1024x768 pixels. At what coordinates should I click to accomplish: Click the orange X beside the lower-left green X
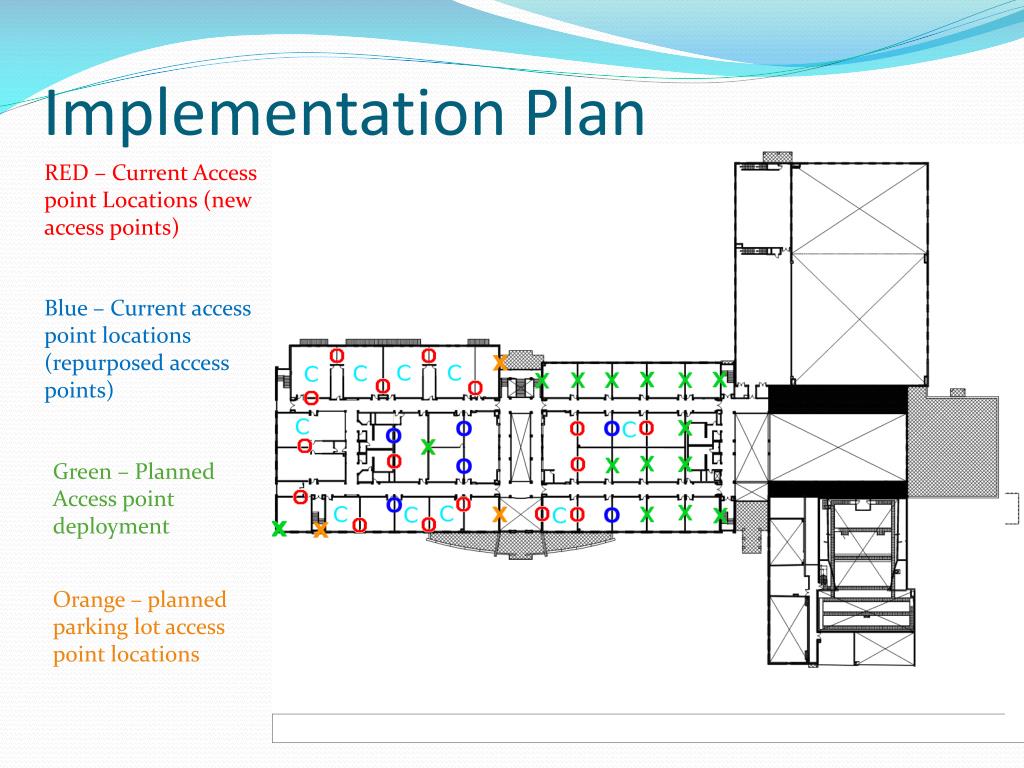pyautogui.click(x=320, y=529)
